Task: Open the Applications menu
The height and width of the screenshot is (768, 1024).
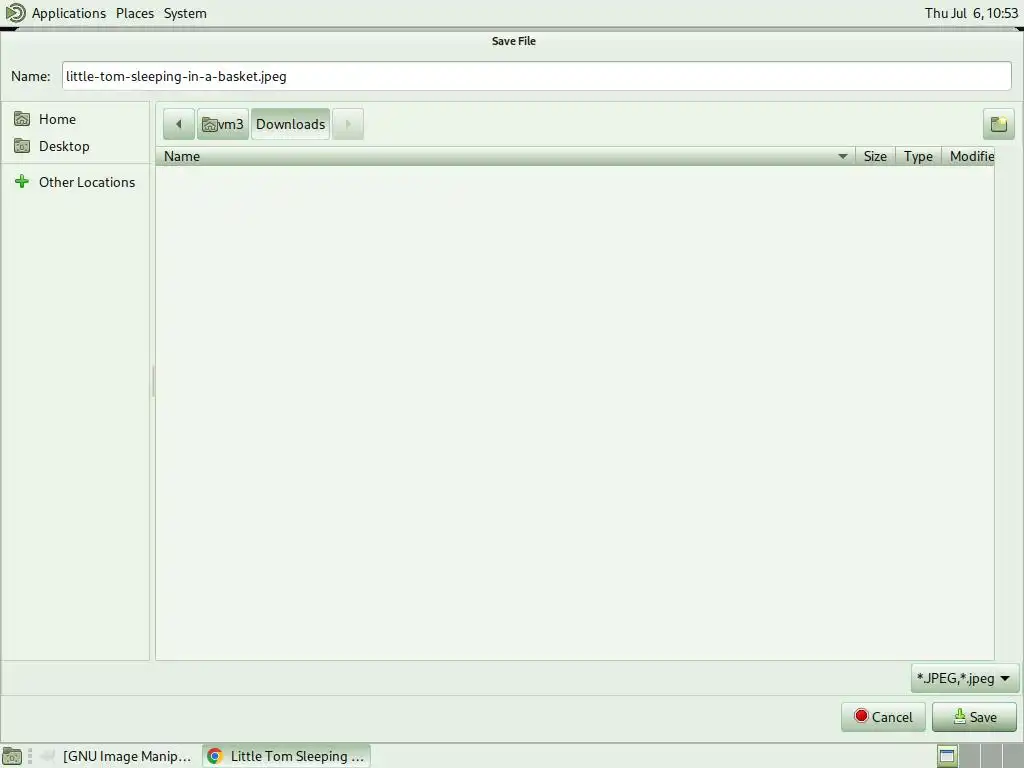Action: pyautogui.click(x=69, y=13)
